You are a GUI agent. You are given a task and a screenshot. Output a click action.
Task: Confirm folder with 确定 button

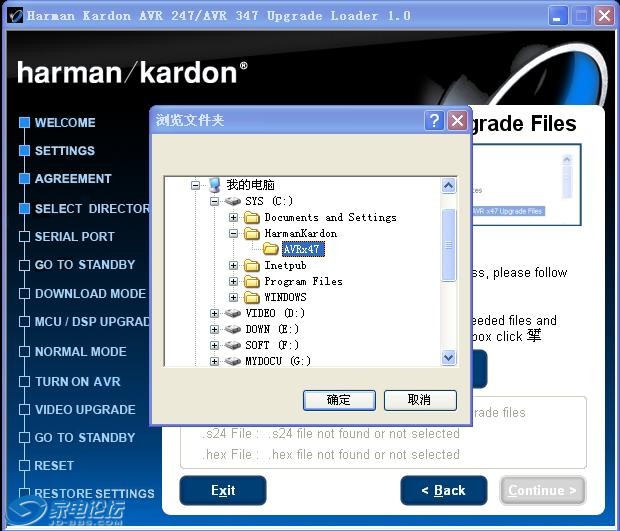(339, 400)
